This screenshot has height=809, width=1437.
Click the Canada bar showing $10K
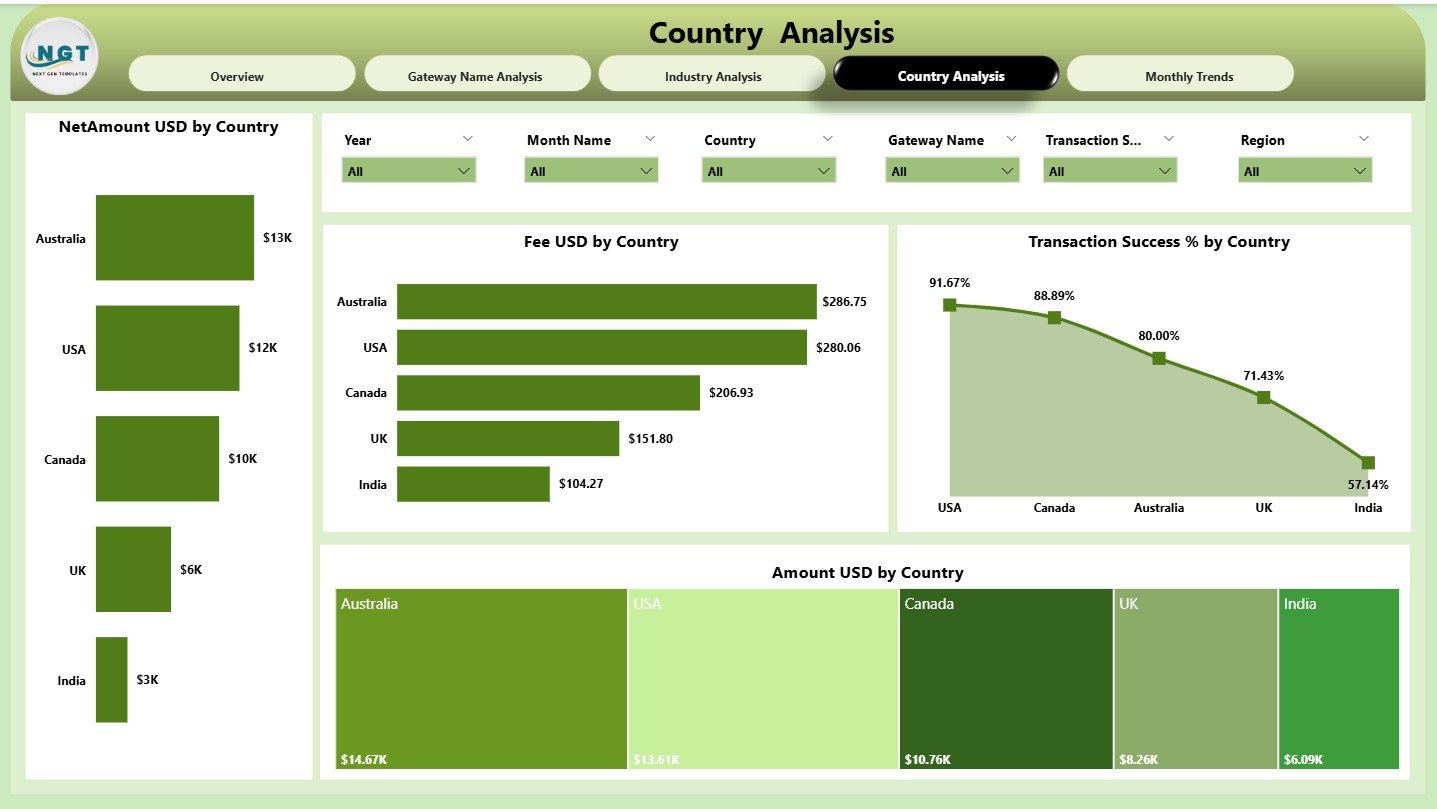pyautogui.click(x=156, y=459)
